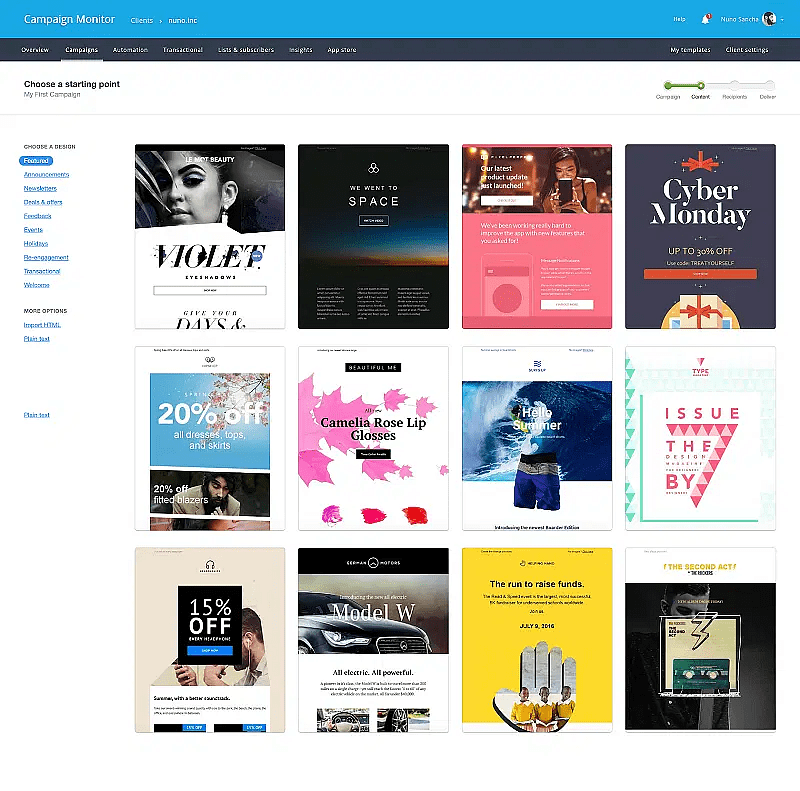
Task: Select the Deliver progress step
Action: [768, 86]
